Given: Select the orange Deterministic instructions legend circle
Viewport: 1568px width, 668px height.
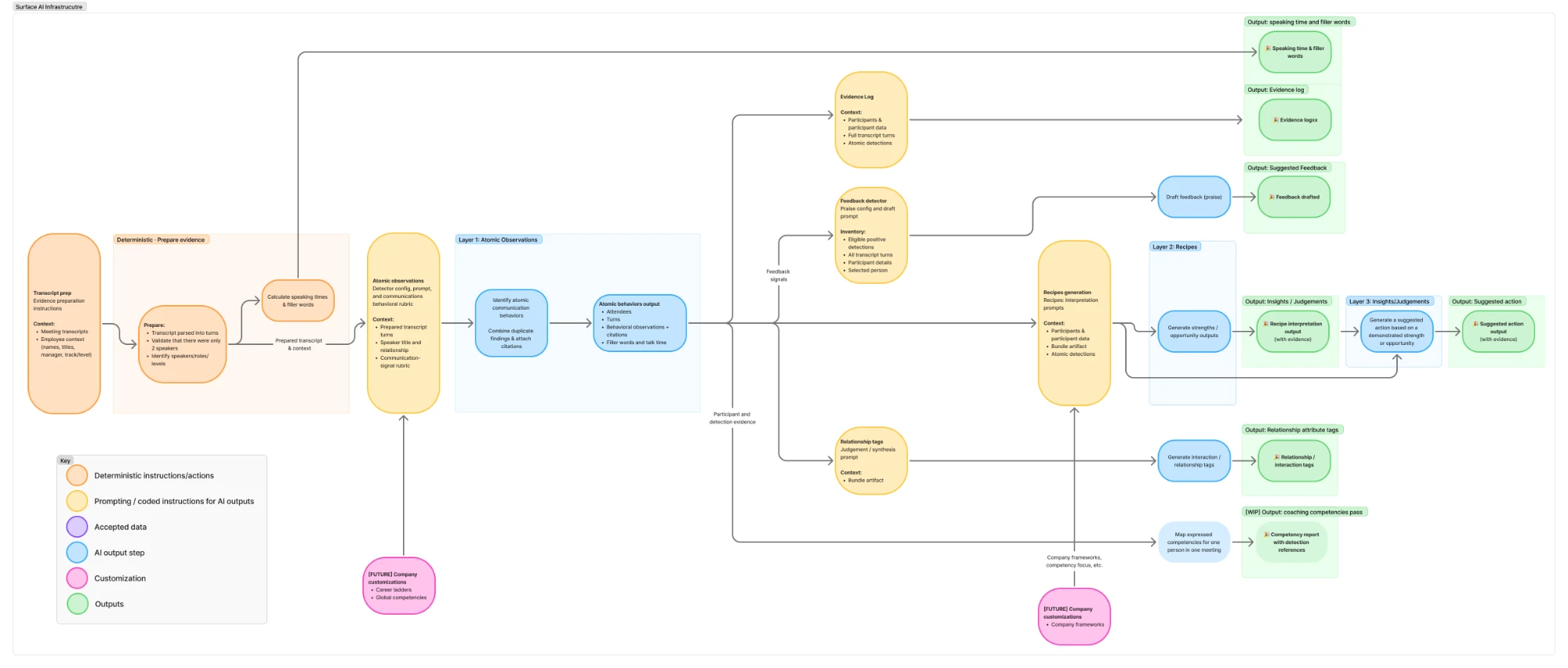Looking at the screenshot, I should coord(77,475).
